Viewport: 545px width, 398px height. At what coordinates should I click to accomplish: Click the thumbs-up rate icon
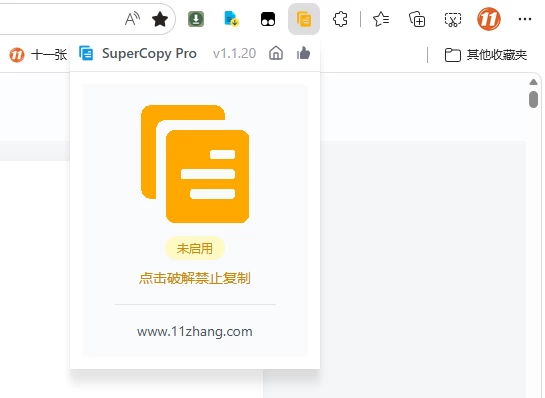(x=303, y=53)
